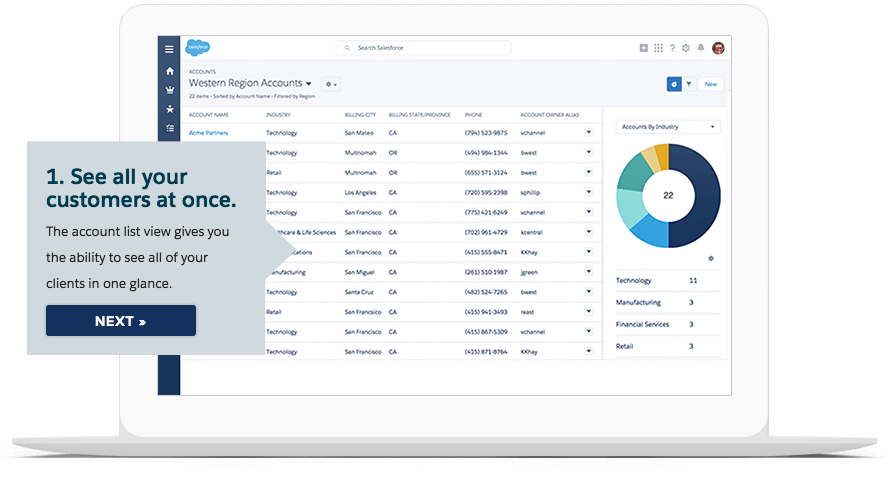Go to Home in the sidebar

[169, 71]
